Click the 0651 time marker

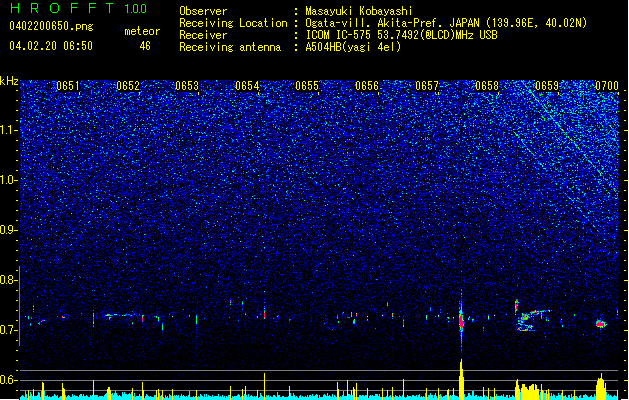click(68, 86)
